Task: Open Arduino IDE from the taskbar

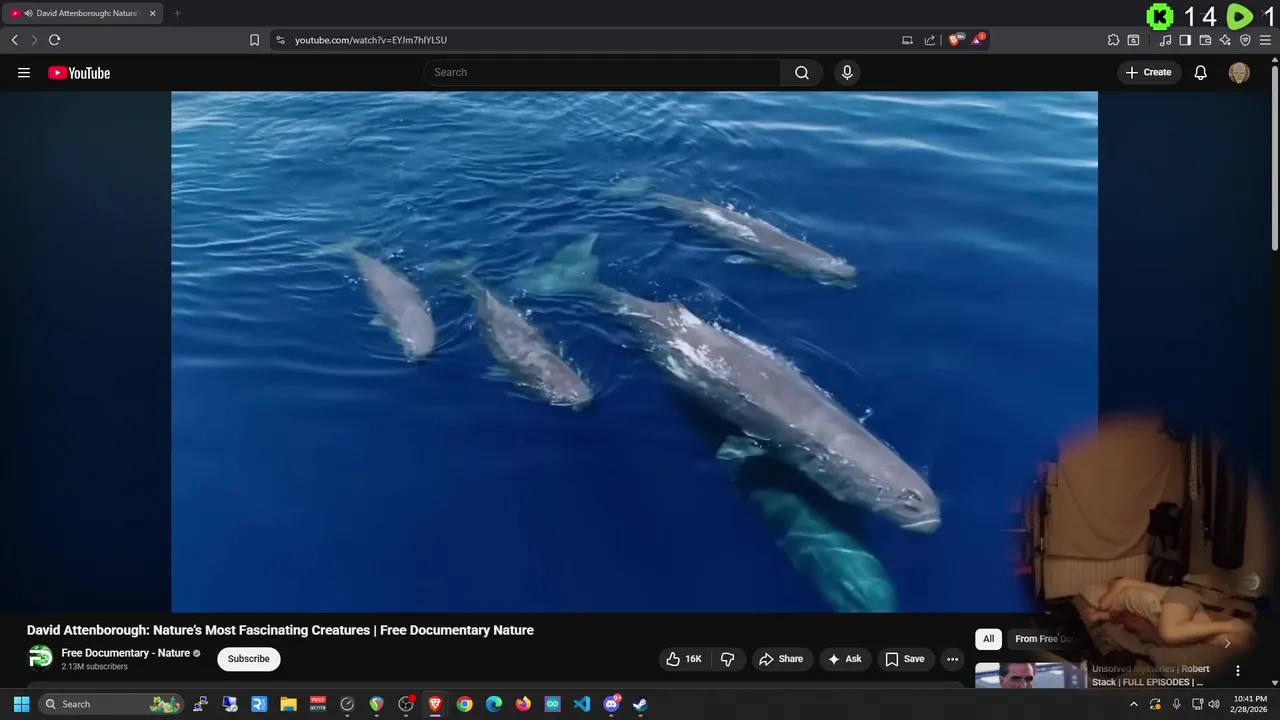Action: (553, 704)
